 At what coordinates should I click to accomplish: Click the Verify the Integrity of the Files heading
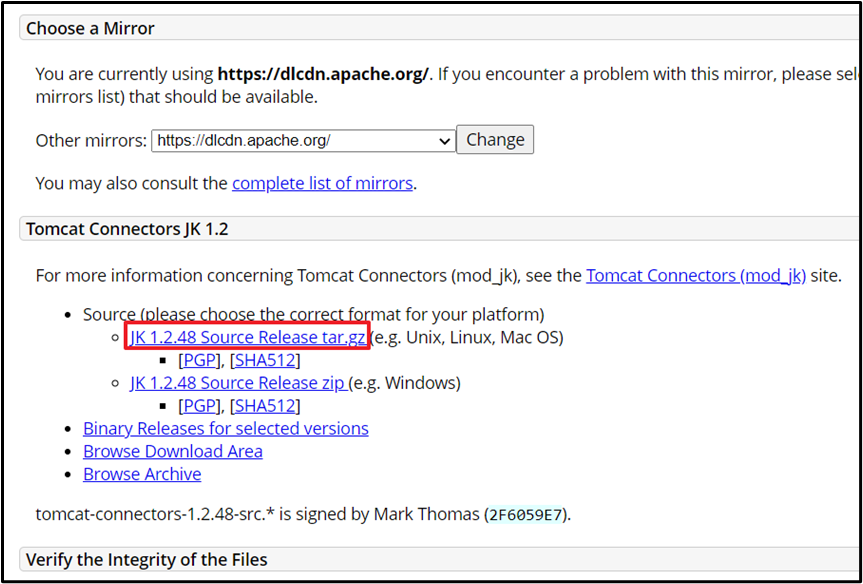pos(146,560)
